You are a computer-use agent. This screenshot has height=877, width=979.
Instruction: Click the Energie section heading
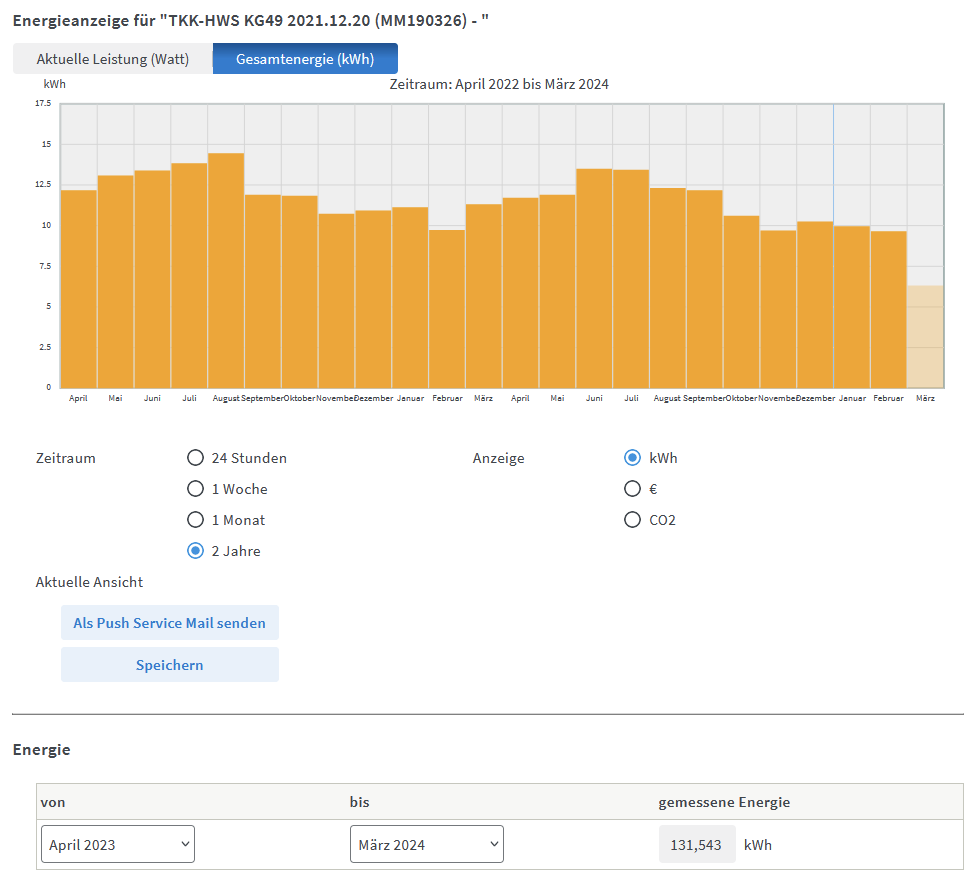coord(42,749)
